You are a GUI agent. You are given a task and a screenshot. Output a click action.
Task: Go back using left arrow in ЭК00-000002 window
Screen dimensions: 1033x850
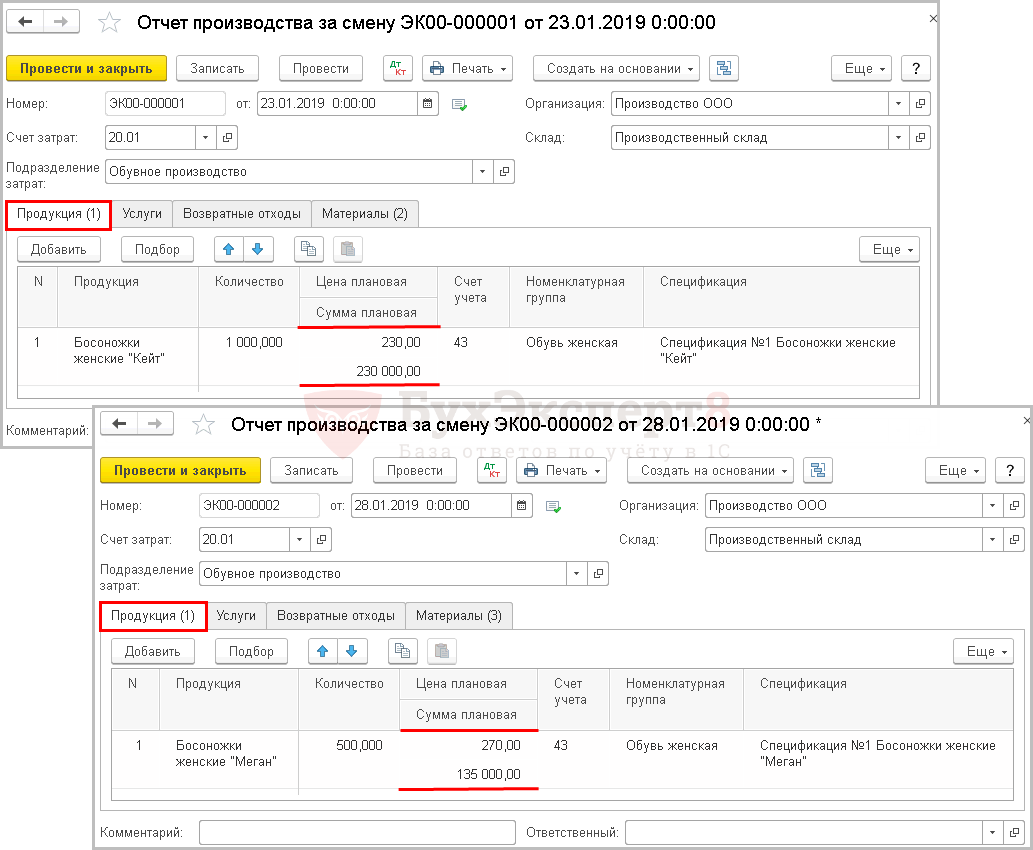point(120,425)
